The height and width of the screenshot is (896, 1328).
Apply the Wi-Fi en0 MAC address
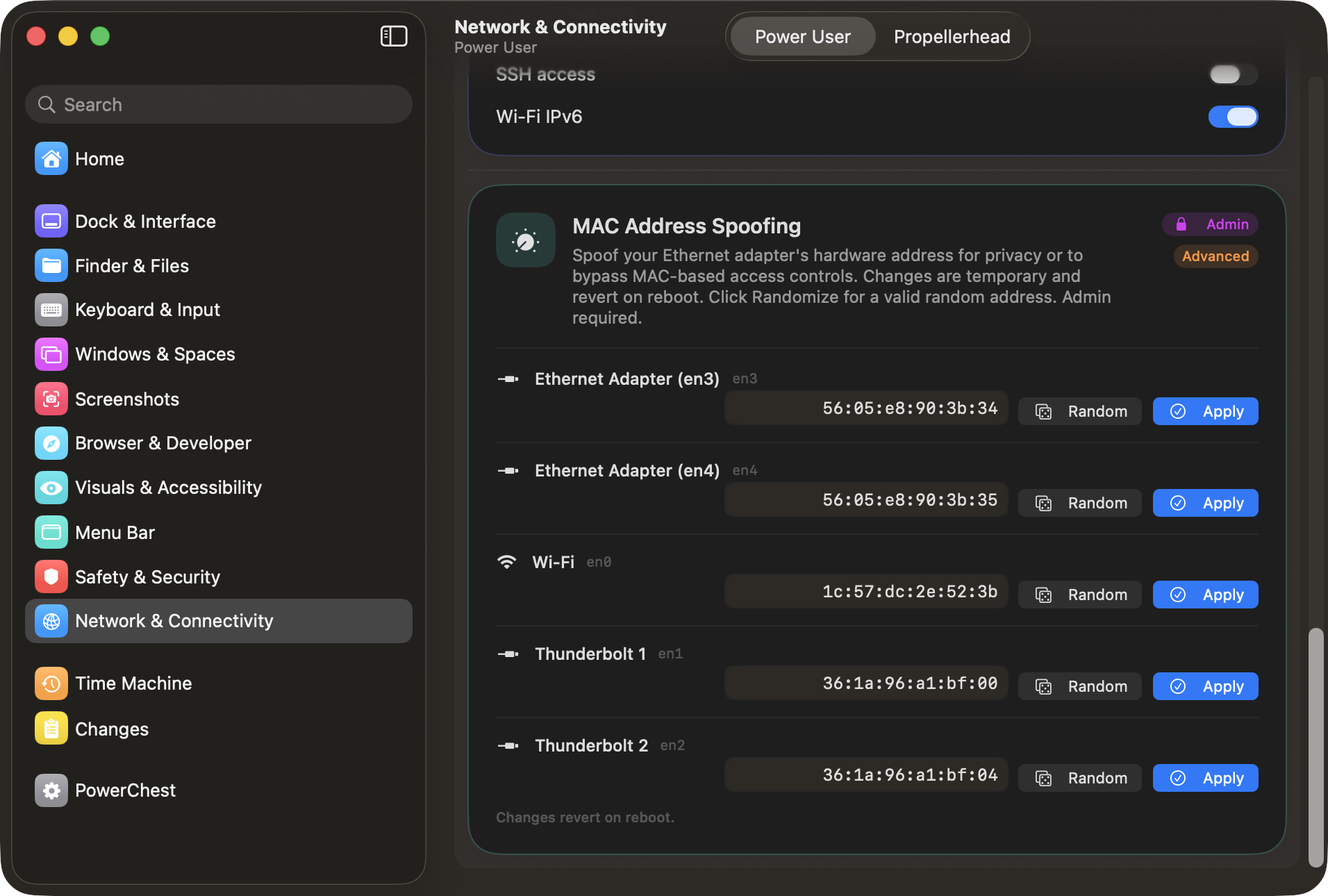1204,595
